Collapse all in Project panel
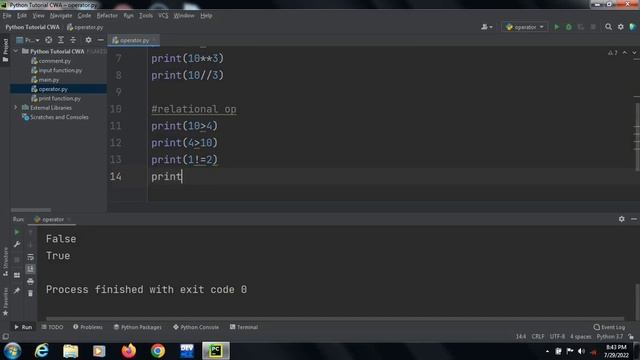This screenshot has height=360, width=640. pos(73,40)
